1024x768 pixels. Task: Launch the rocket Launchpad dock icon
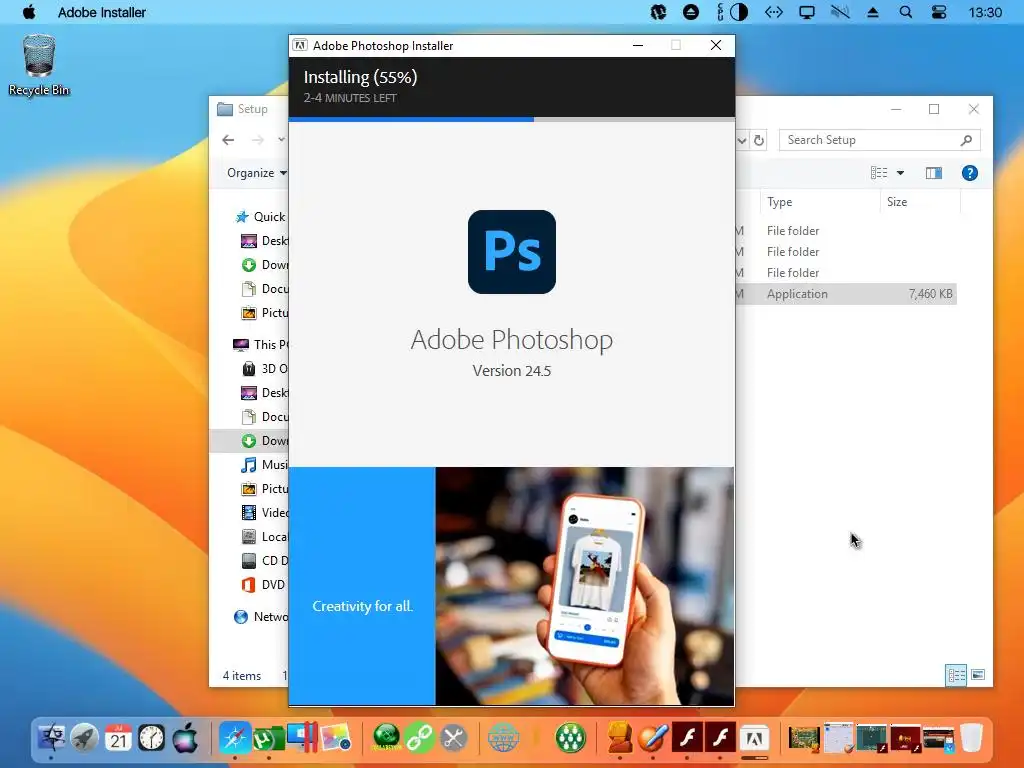[84, 738]
